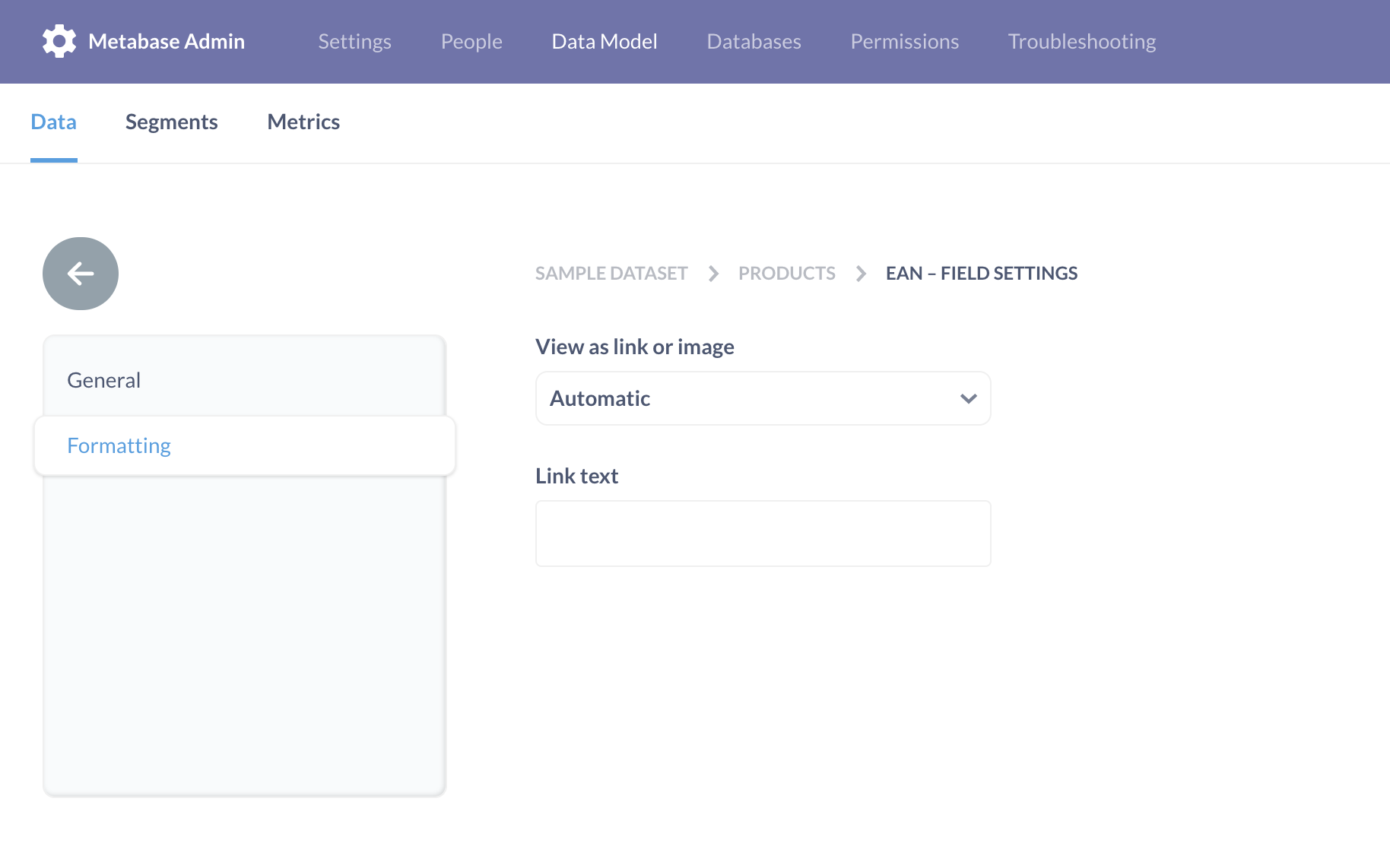Go back using the round arrow button
This screenshot has height=868, width=1390.
click(x=81, y=274)
